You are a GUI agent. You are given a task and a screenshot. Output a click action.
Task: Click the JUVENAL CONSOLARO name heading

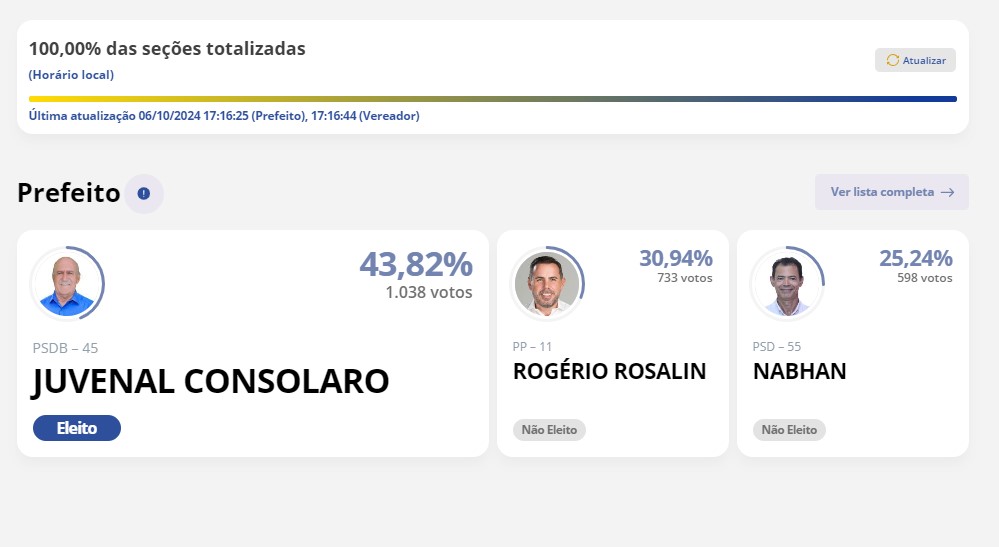pyautogui.click(x=210, y=381)
